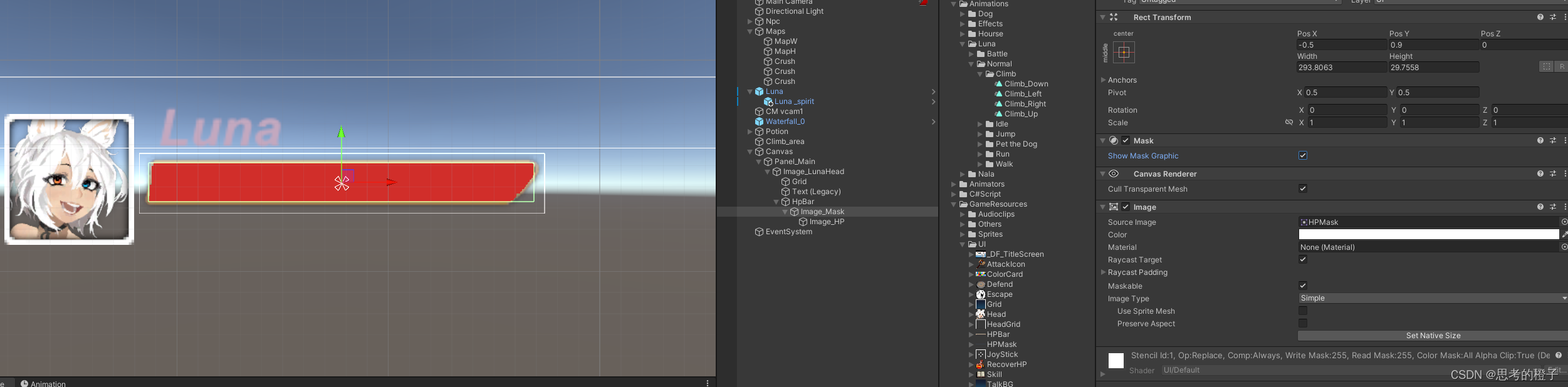The image size is (1568, 387).
Task: Click the constrained proportions scale link icon
Action: pyautogui.click(x=1289, y=122)
